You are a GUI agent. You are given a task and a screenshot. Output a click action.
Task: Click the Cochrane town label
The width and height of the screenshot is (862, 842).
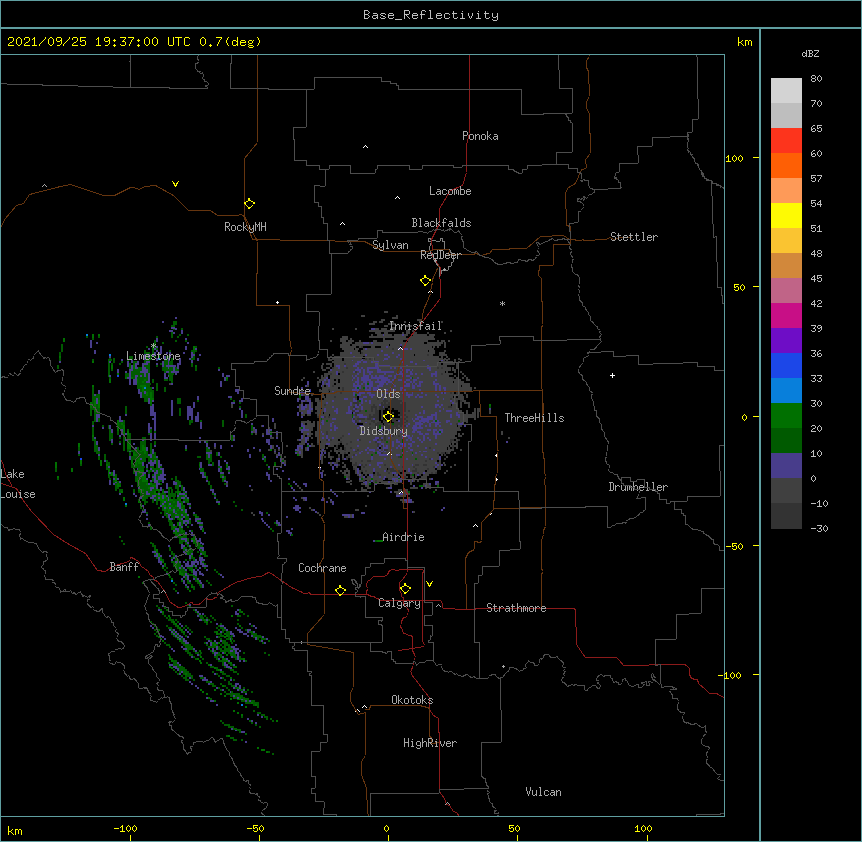coord(322,568)
